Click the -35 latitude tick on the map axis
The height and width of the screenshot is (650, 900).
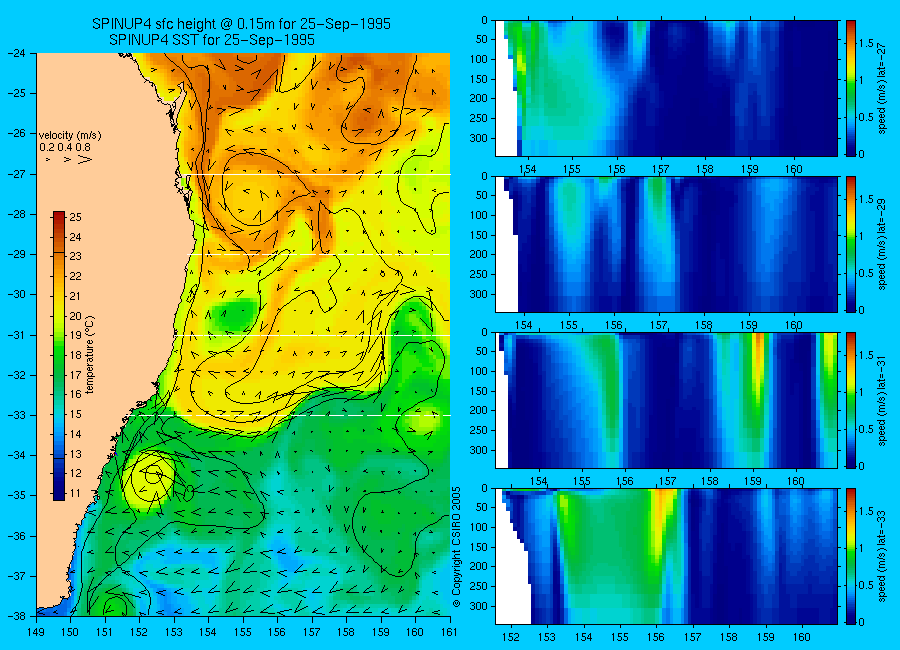click(x=17, y=496)
